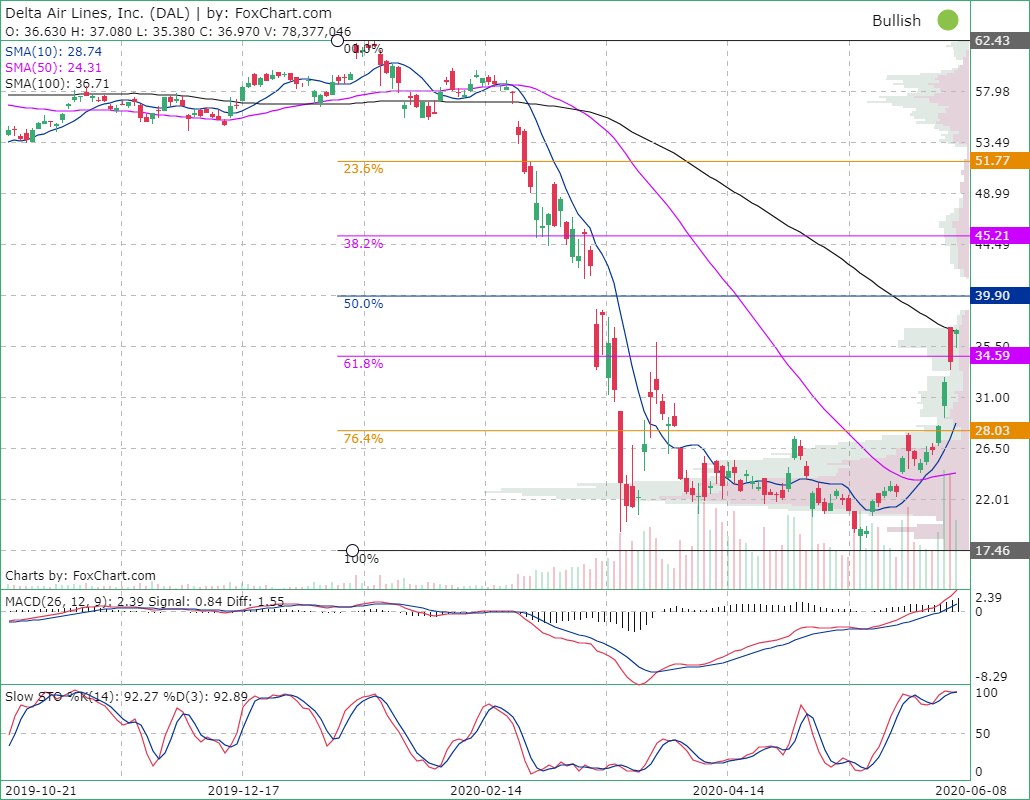Click the magenta 34.59 price level tag

coord(1000,356)
